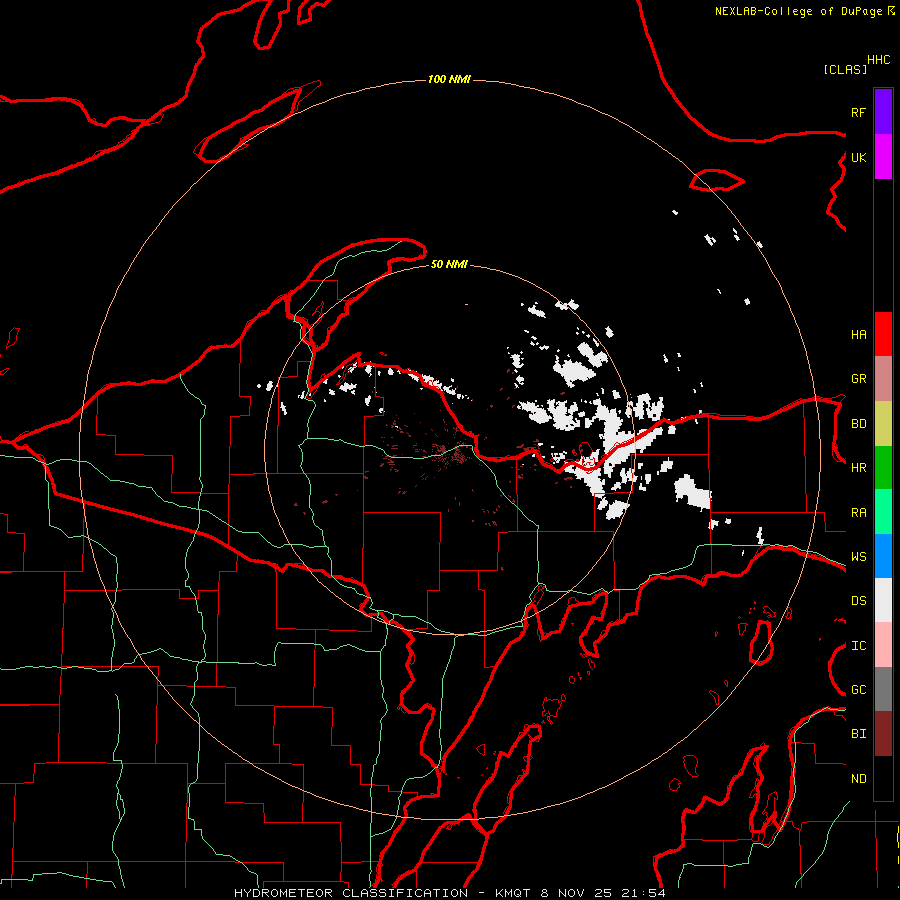Screen dimensions: 900x900
Task: Click the ND black legend swatch
Action: click(x=883, y=778)
